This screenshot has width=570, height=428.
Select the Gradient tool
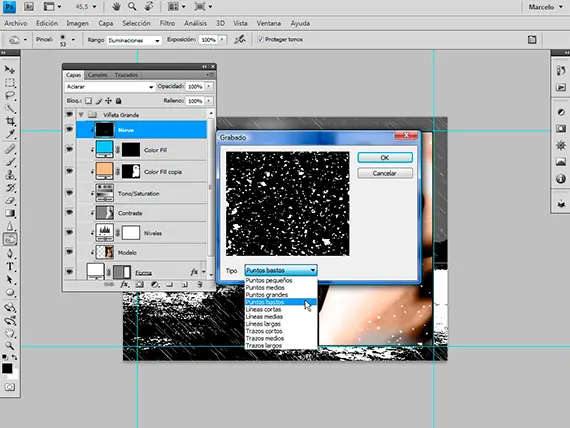10,213
